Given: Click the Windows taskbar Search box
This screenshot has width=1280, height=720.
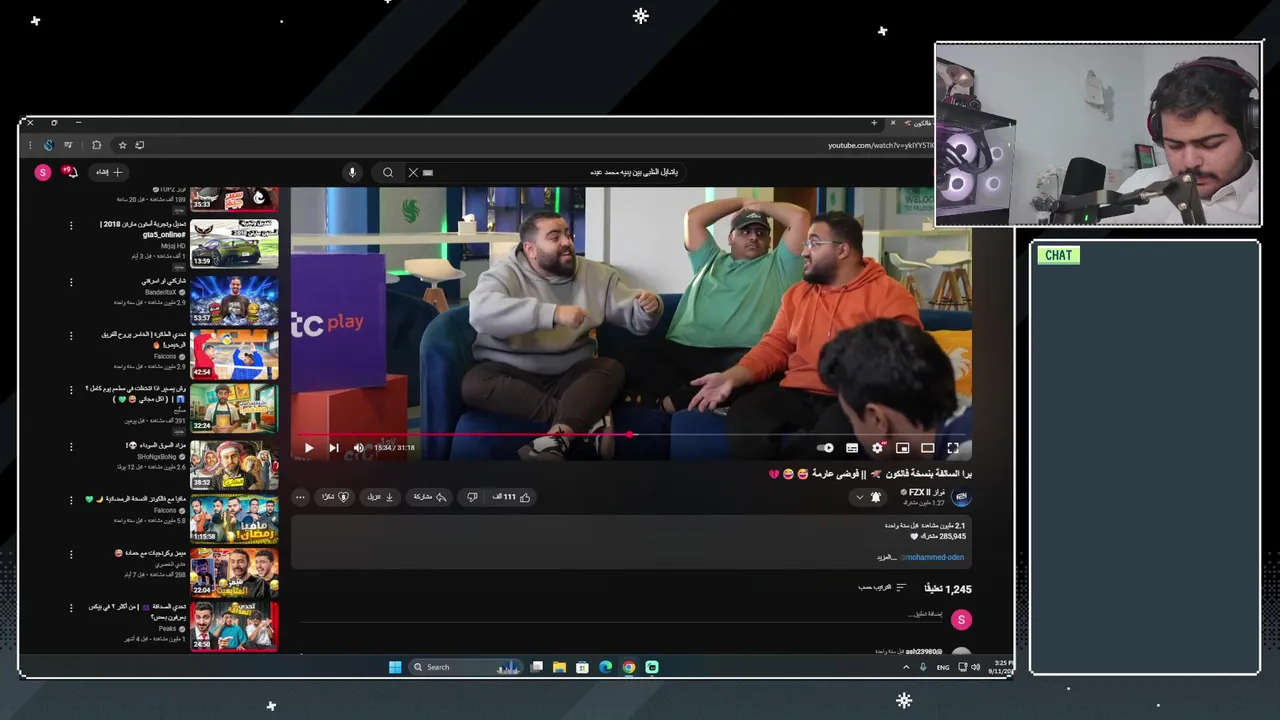Looking at the screenshot, I should (466, 667).
